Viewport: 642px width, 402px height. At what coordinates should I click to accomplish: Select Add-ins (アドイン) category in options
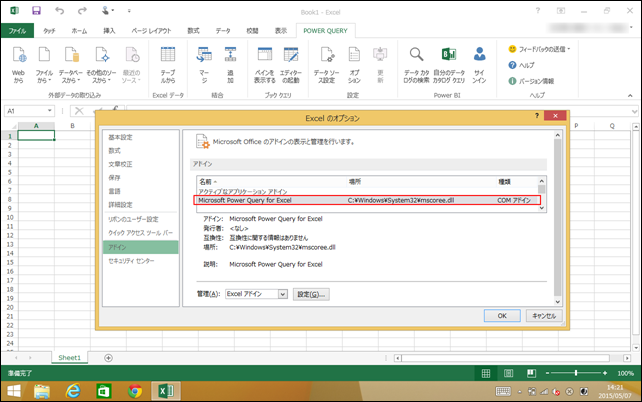tap(141, 247)
